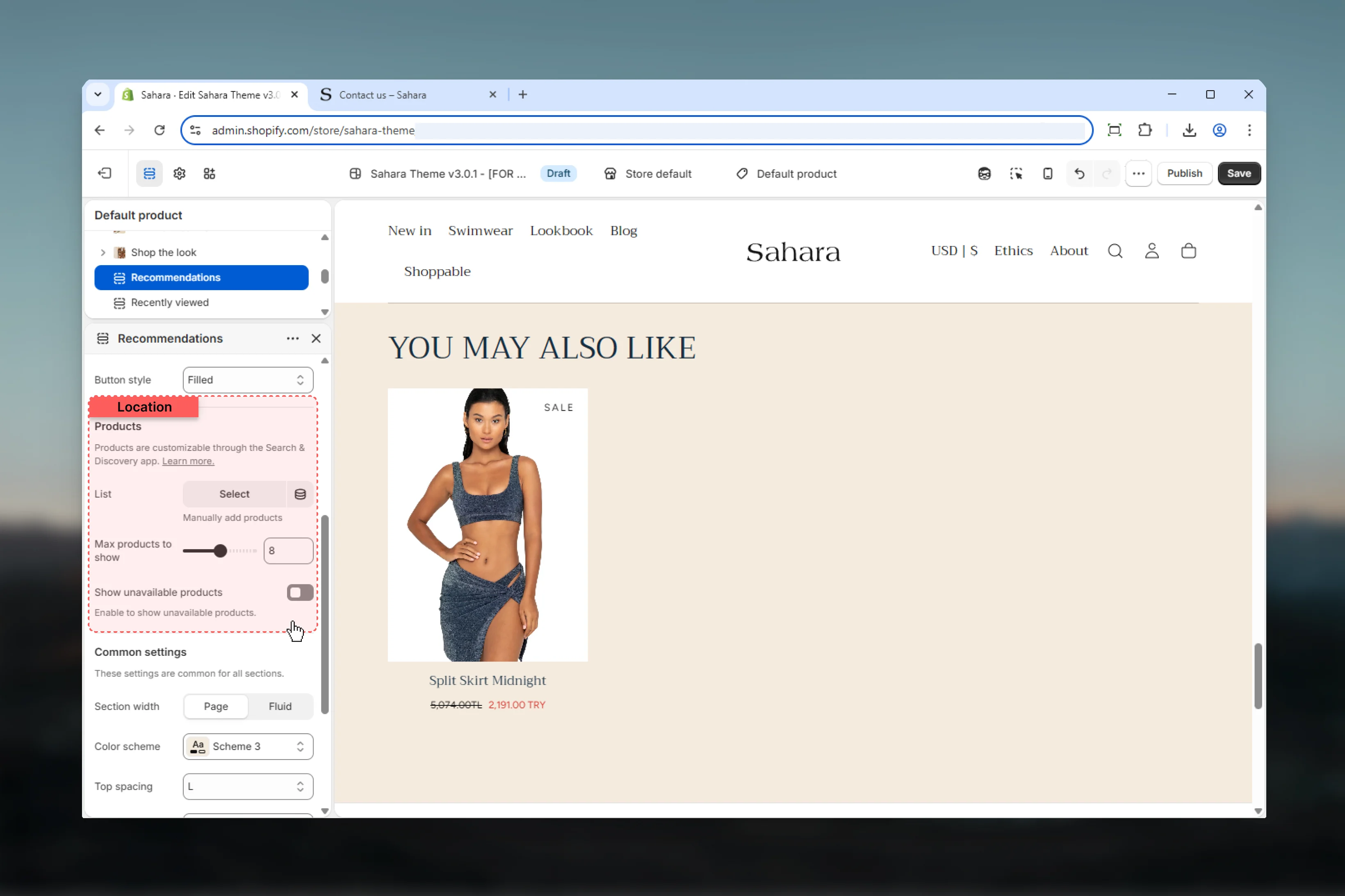Close the Contact us – Sahara tab
The width and height of the screenshot is (1345, 896).
tap(492, 95)
